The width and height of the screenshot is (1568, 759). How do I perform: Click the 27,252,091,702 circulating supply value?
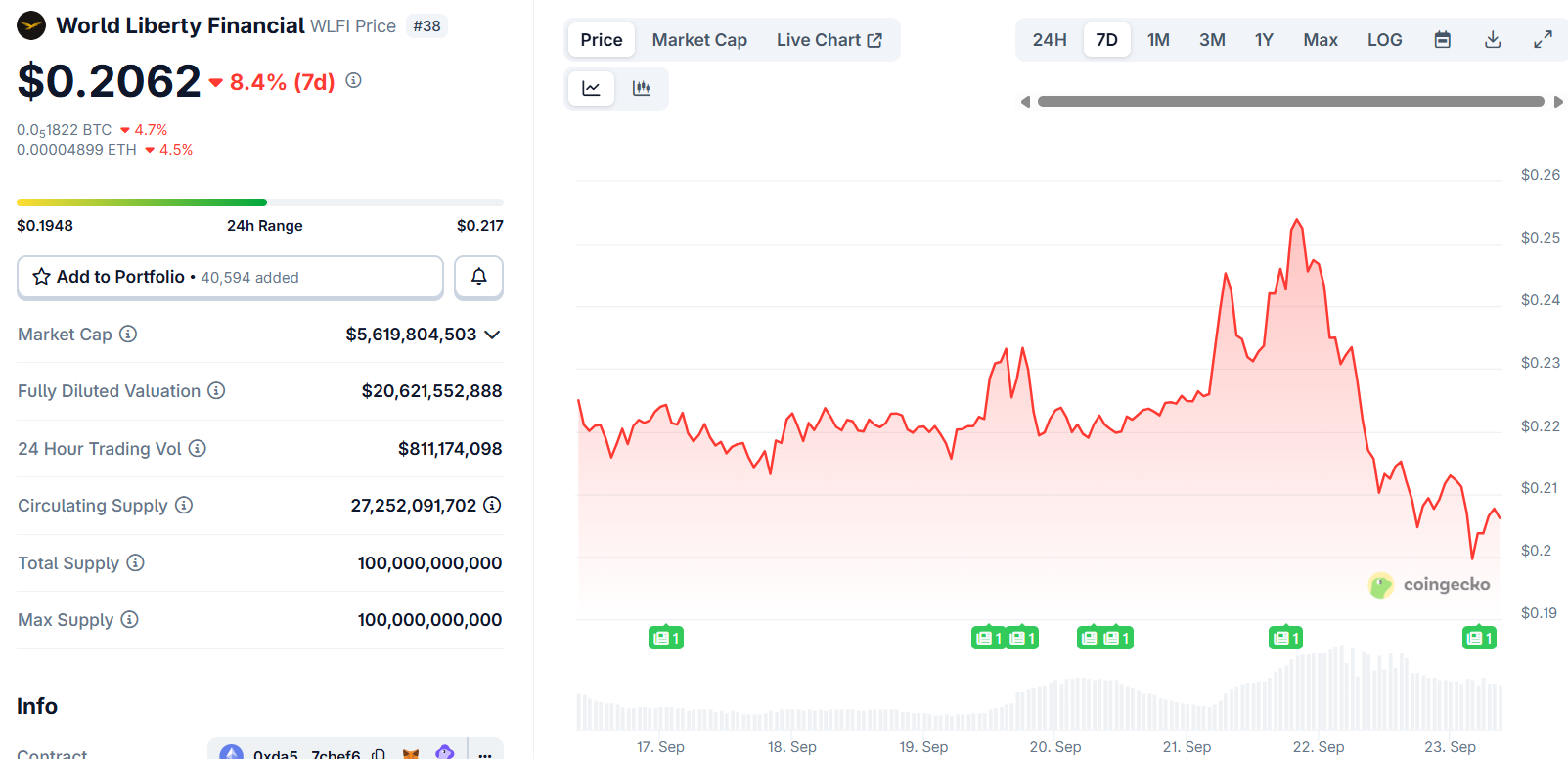tap(414, 506)
